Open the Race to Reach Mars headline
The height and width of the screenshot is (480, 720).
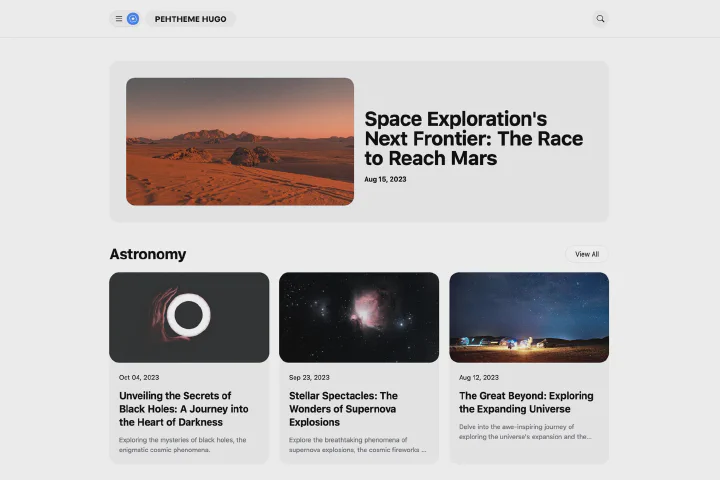pos(473,139)
